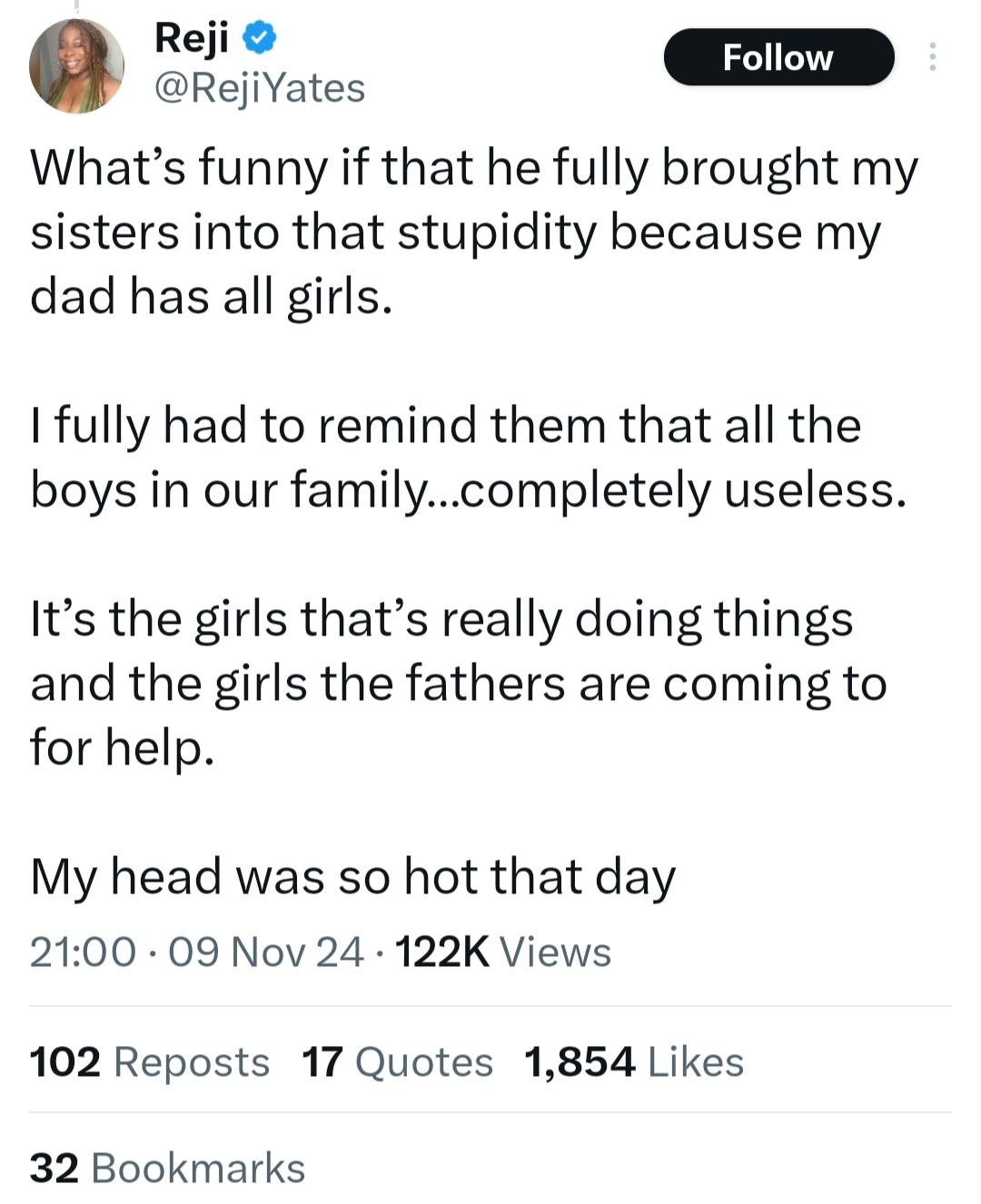Open the three-dot more options menu

pyautogui.click(x=931, y=57)
